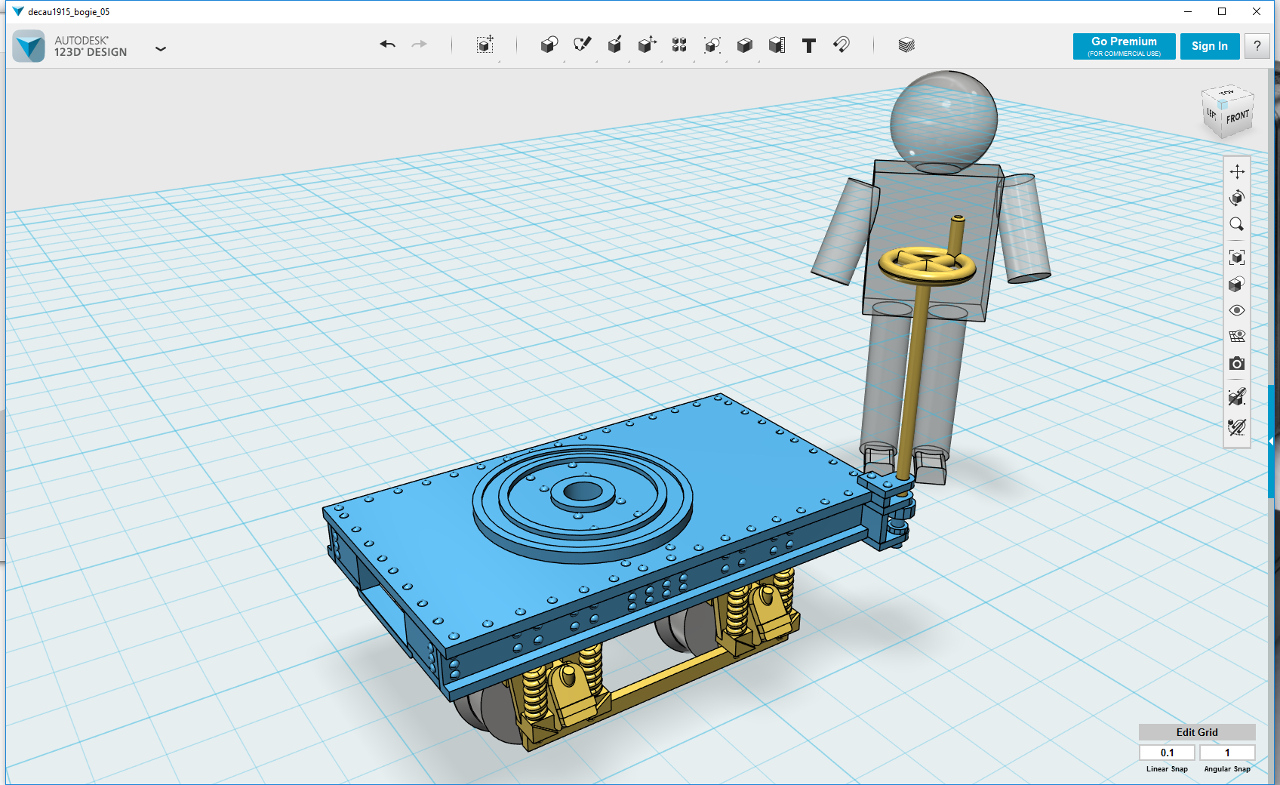Click the FRONT face of the view cube

coord(1237,116)
